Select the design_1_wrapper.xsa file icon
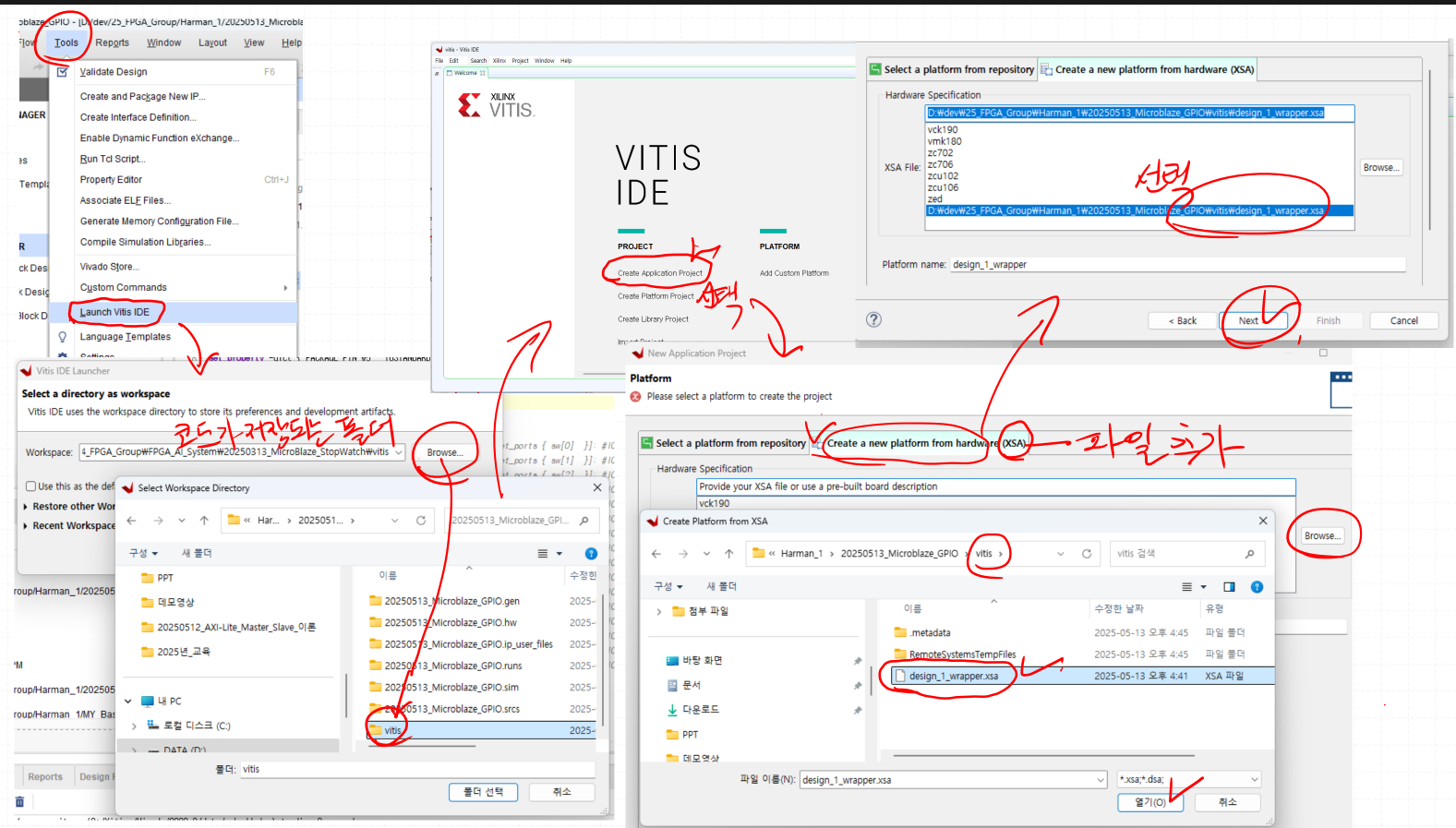Viewport: 1456px width, 828px height. click(x=900, y=676)
